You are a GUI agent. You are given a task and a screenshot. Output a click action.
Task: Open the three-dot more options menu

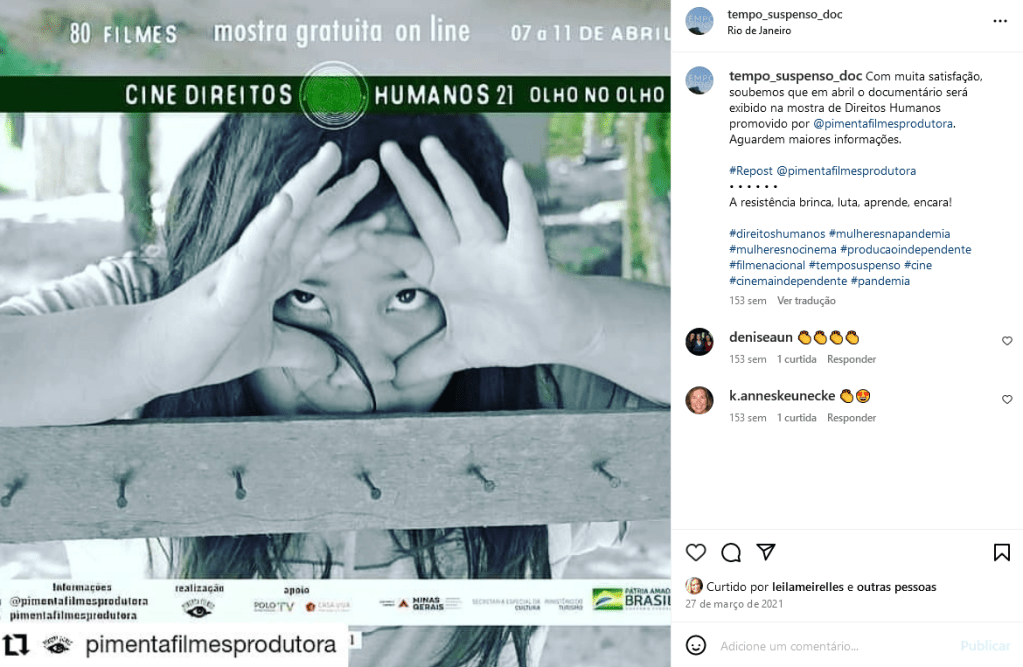point(1000,21)
